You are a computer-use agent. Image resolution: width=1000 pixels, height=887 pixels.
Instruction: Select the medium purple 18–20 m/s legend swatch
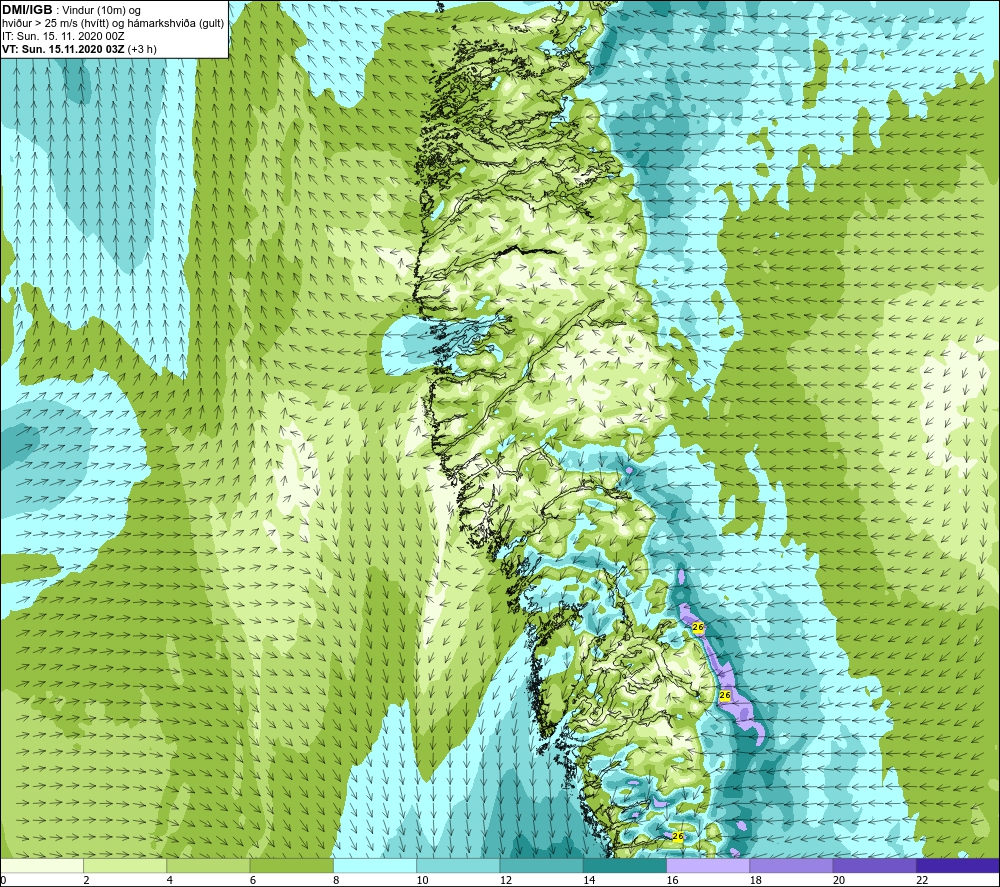791,865
